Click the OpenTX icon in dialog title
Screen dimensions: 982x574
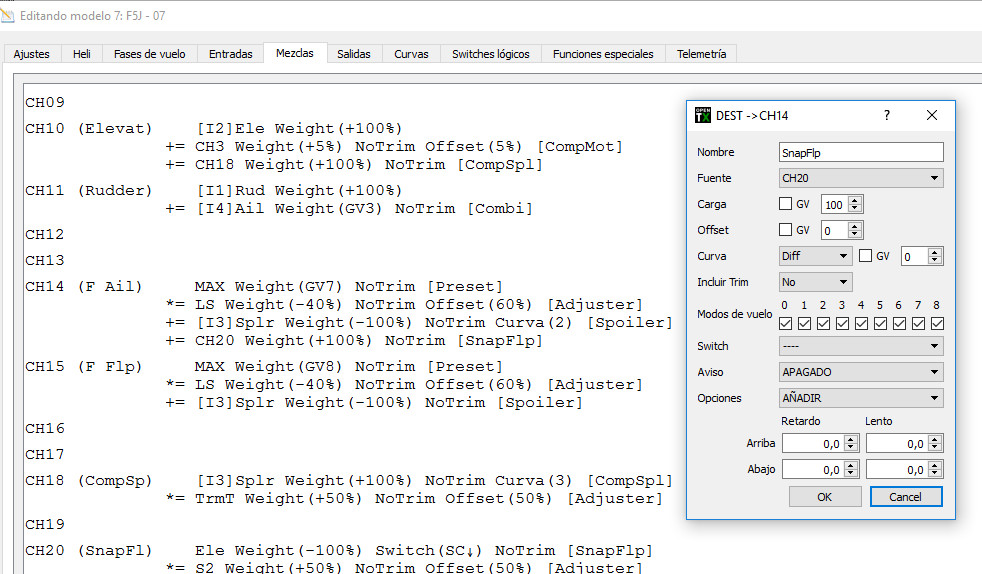pyautogui.click(x=703, y=115)
